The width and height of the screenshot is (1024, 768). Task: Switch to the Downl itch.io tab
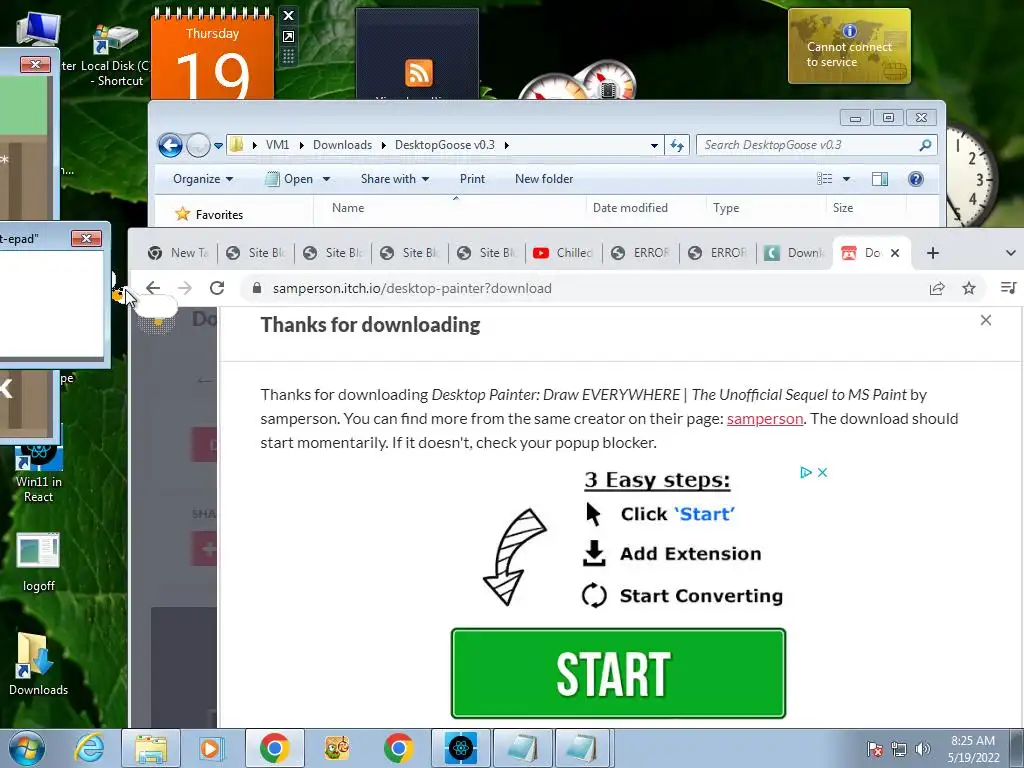794,253
